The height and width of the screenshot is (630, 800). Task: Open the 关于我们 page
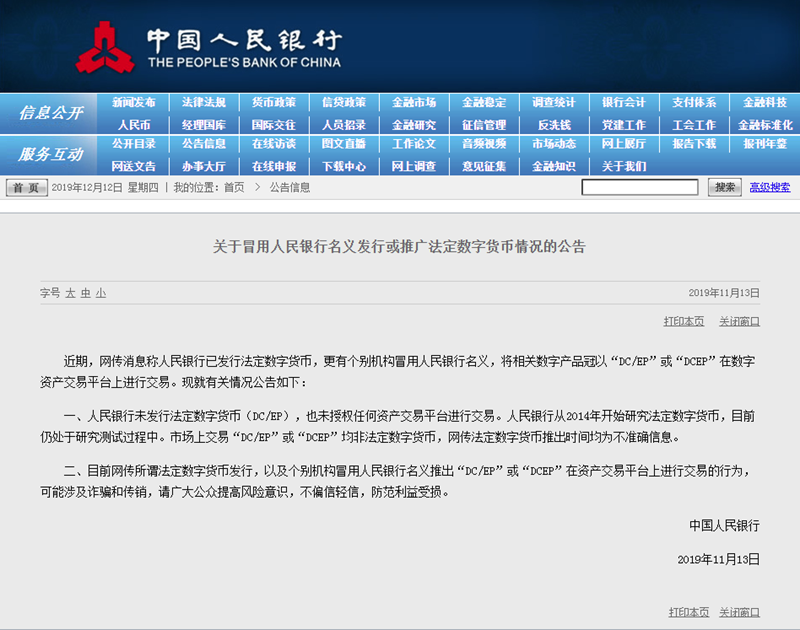click(624, 166)
